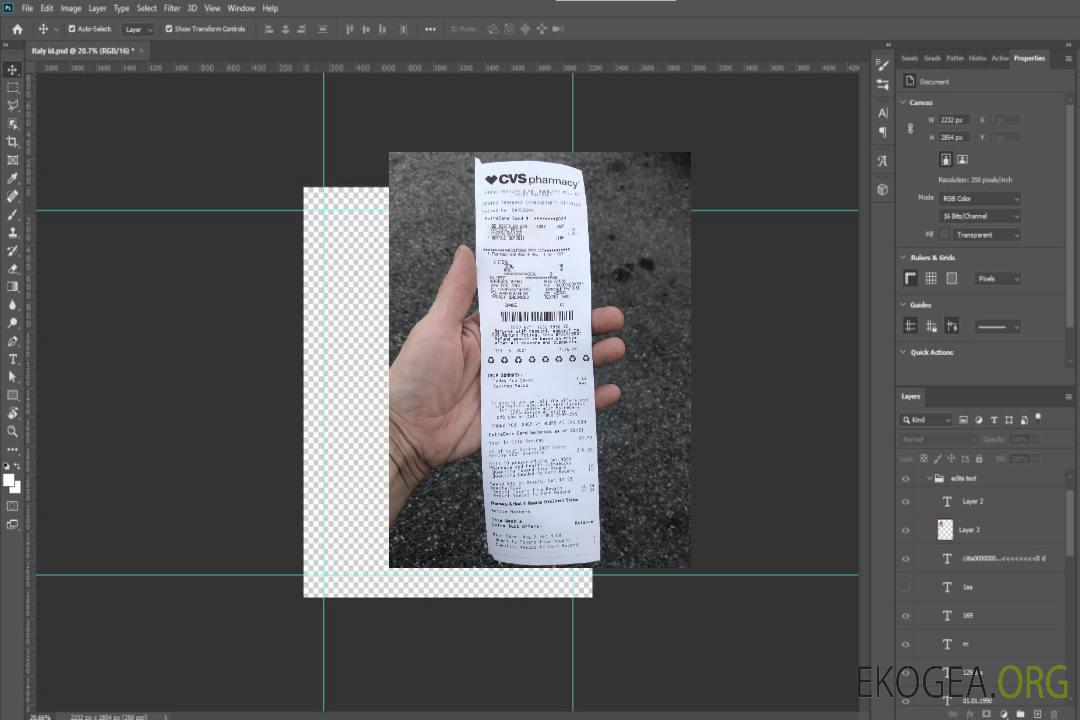Click the foreground color swatch

[8, 481]
